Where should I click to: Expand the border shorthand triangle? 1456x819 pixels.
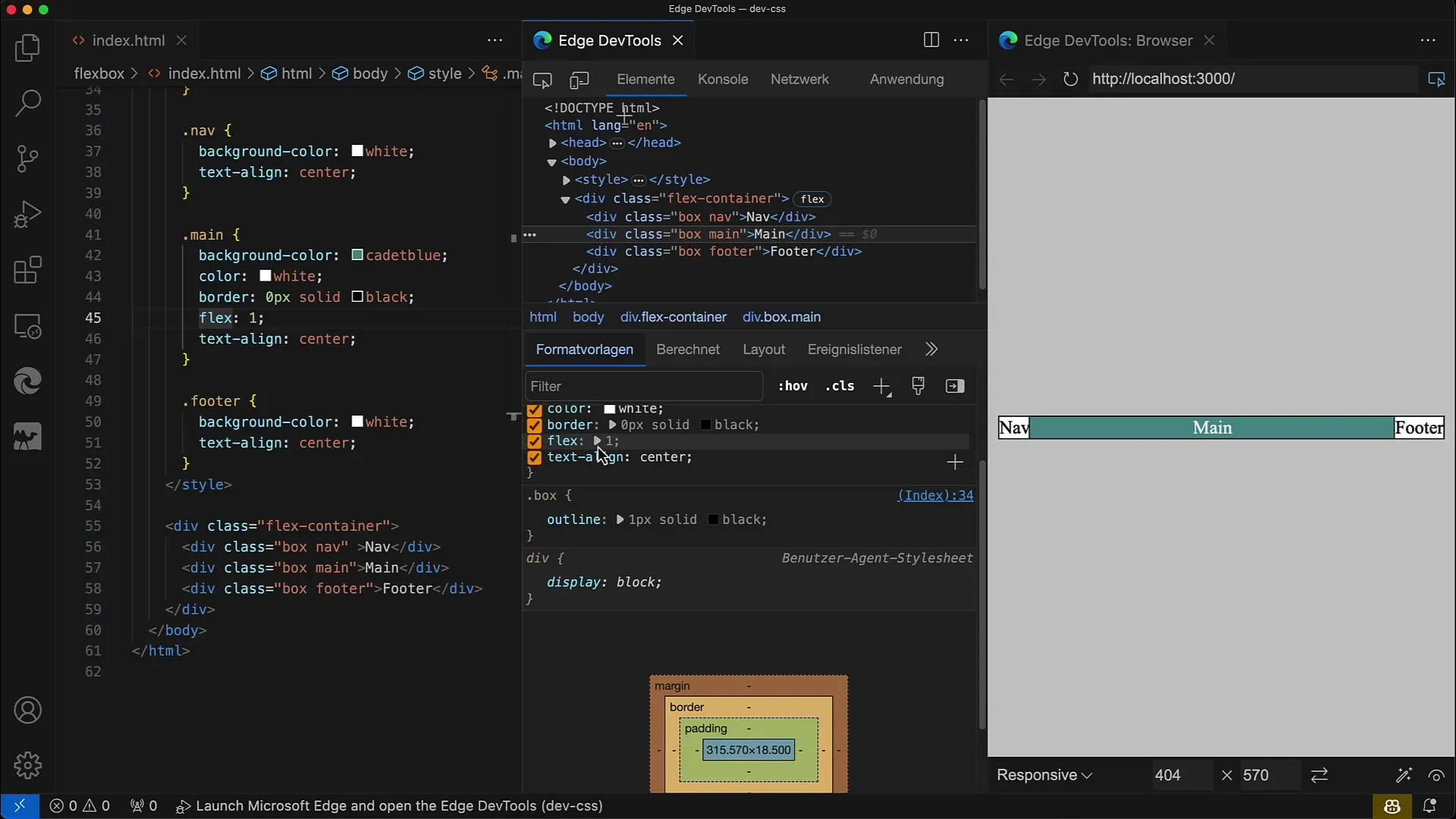(612, 425)
